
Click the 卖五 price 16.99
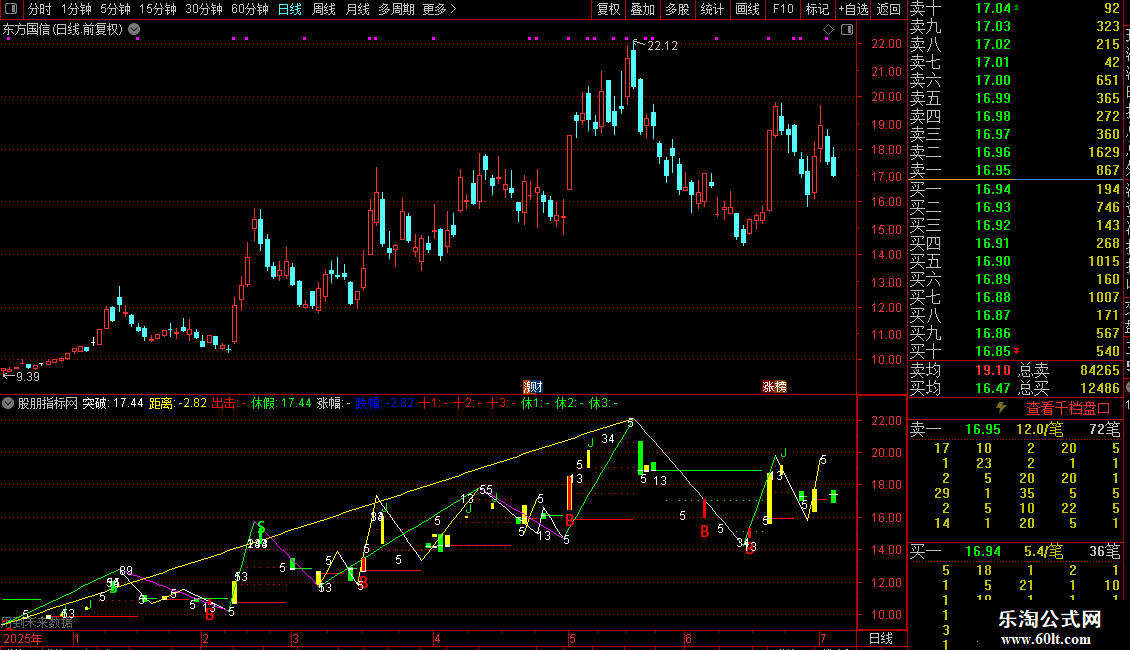pos(992,98)
